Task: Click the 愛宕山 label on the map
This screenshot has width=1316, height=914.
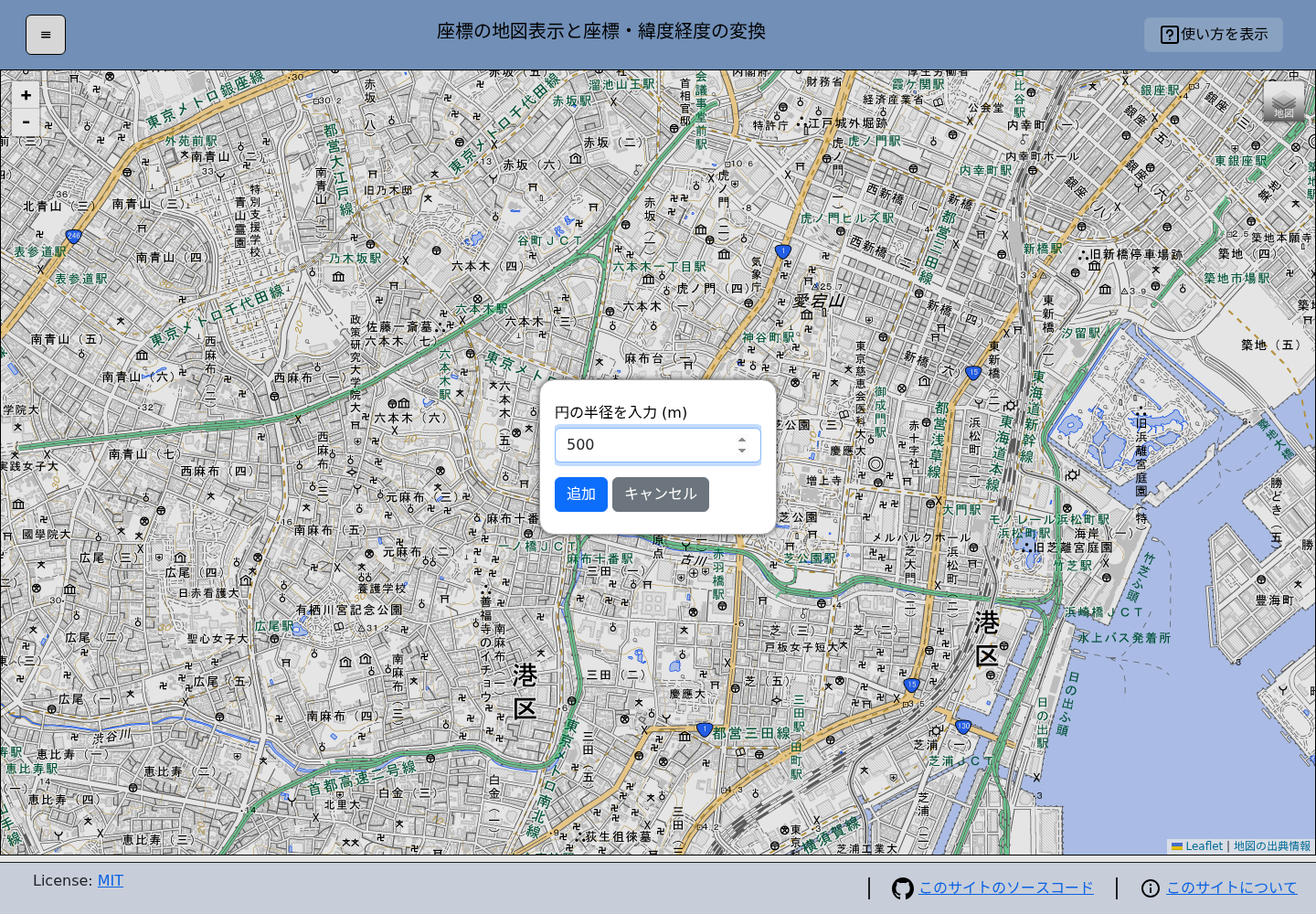Action: point(819,301)
